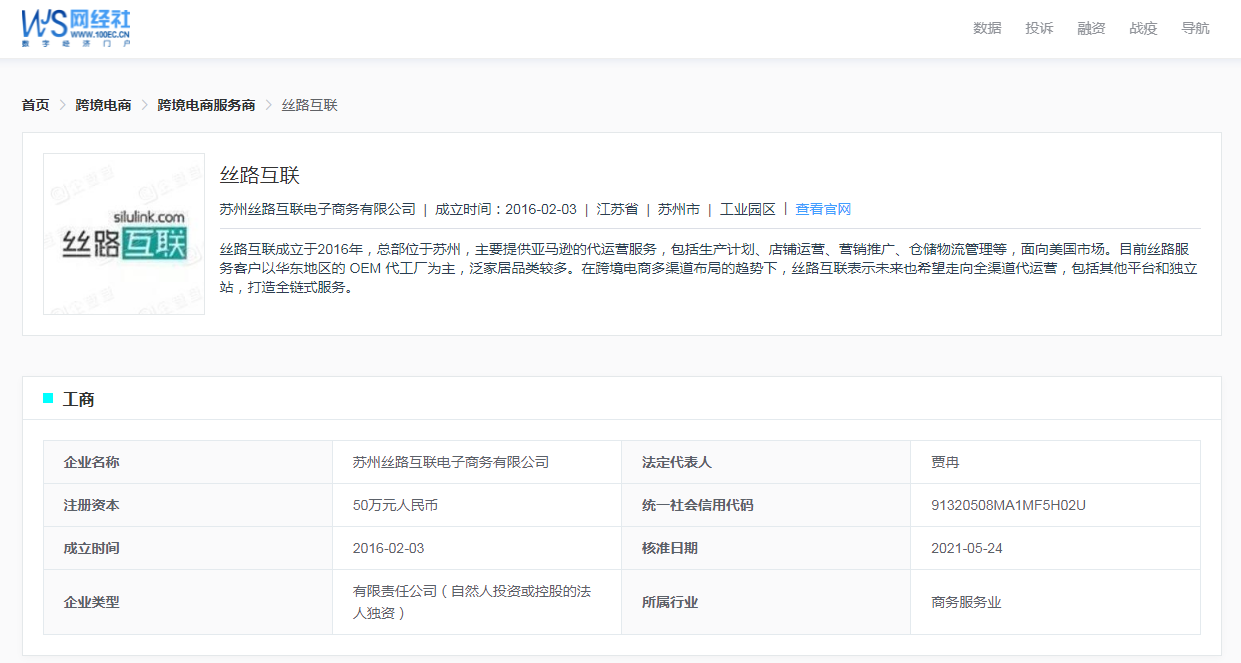Click the 丝路互联 breadcrumb text
1241x663 pixels.
310,105
